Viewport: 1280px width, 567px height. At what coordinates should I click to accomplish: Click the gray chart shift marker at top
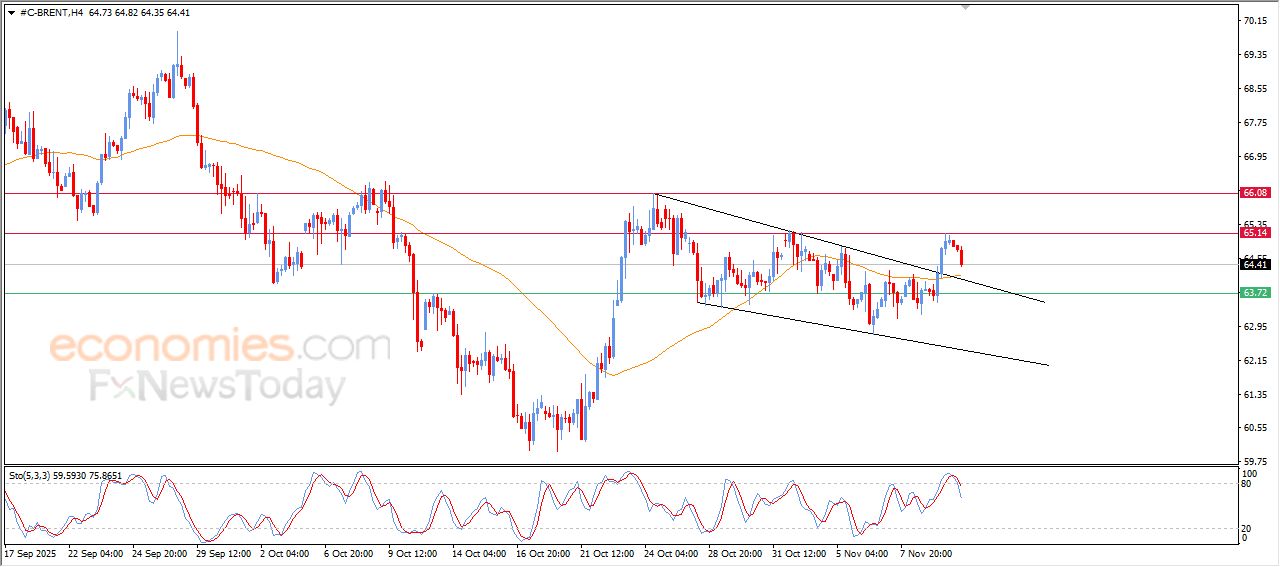point(964,7)
